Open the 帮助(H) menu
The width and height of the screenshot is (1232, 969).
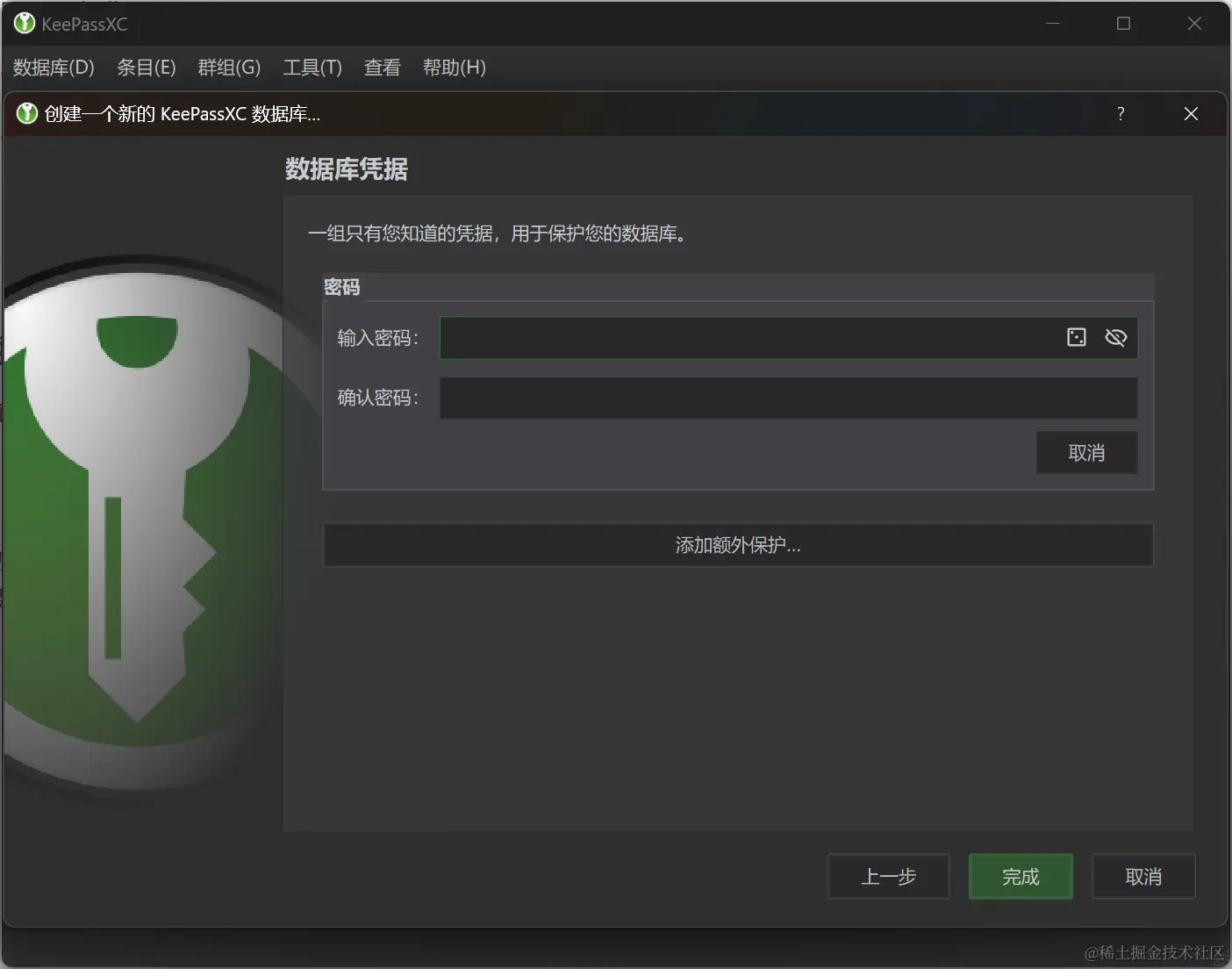(x=455, y=68)
